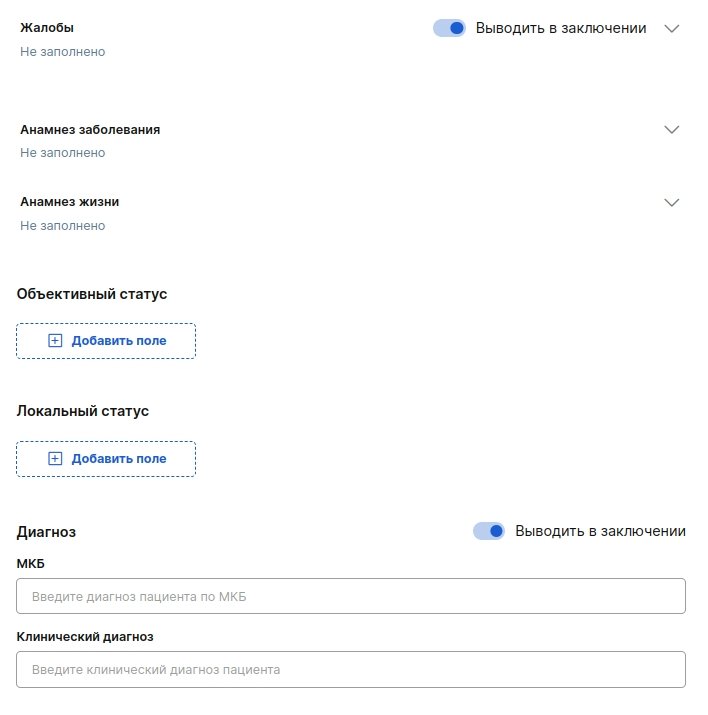Click 'Не заполнено' under Жалобы
The image size is (708, 715).
tap(62, 52)
